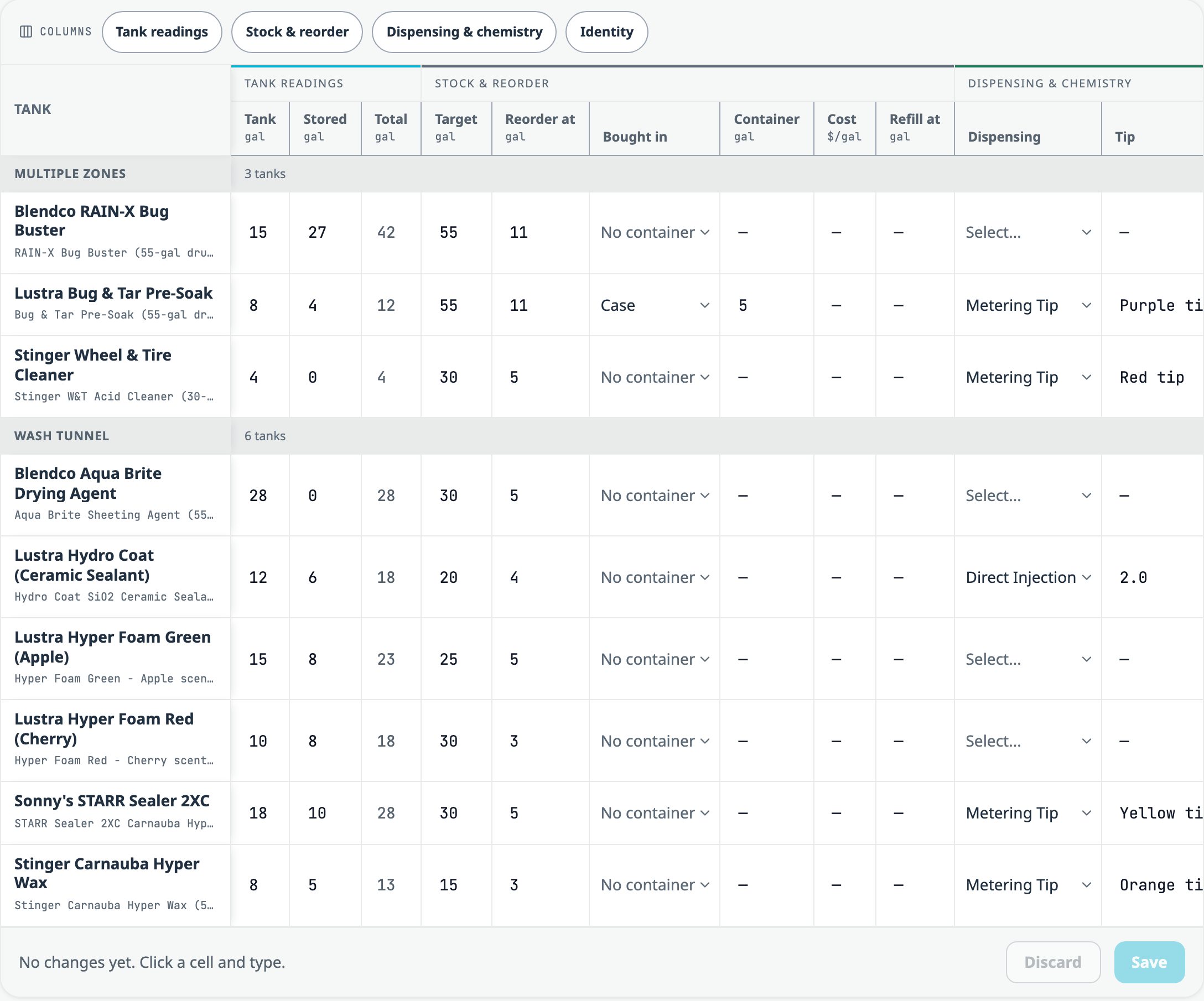Open Dispensing select for RAIN-X Bug Buster
The width and height of the screenshot is (1204, 1001).
(x=1028, y=233)
